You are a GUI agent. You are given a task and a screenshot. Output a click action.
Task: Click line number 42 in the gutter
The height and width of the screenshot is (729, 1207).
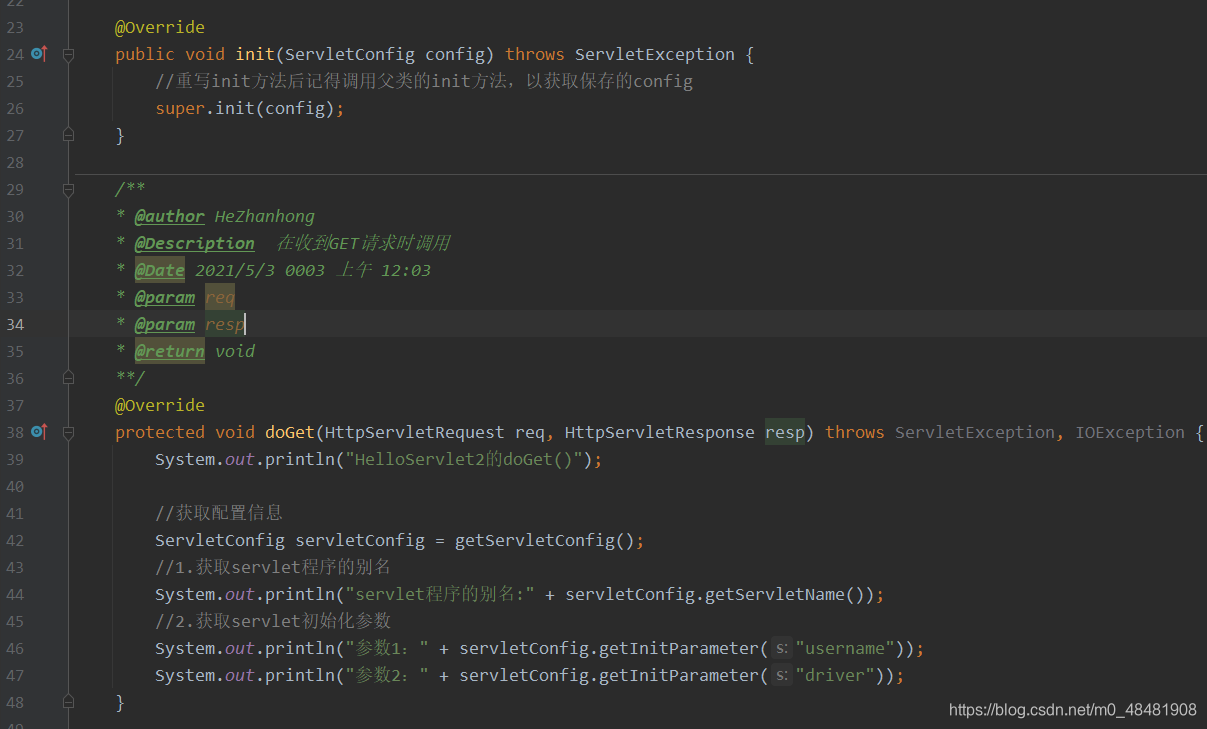(x=15, y=540)
